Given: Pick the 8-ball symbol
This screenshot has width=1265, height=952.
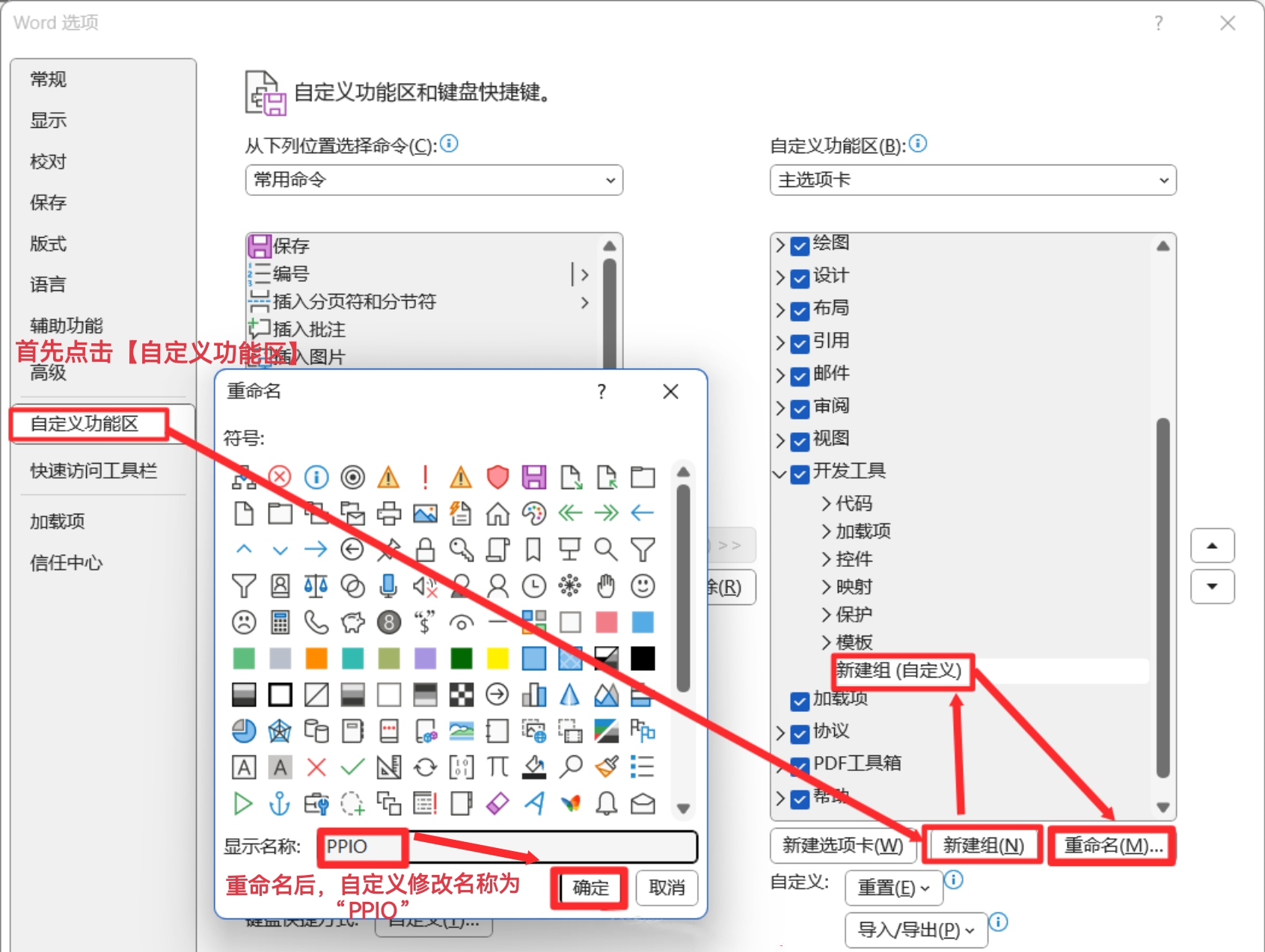Looking at the screenshot, I should coord(388,622).
